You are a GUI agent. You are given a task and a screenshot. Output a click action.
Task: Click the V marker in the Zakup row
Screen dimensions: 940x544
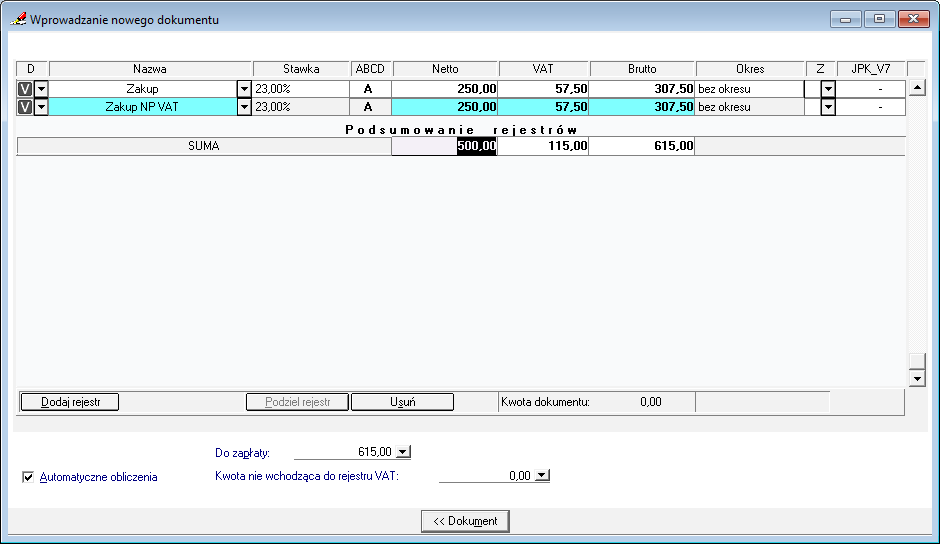pyautogui.click(x=25, y=89)
